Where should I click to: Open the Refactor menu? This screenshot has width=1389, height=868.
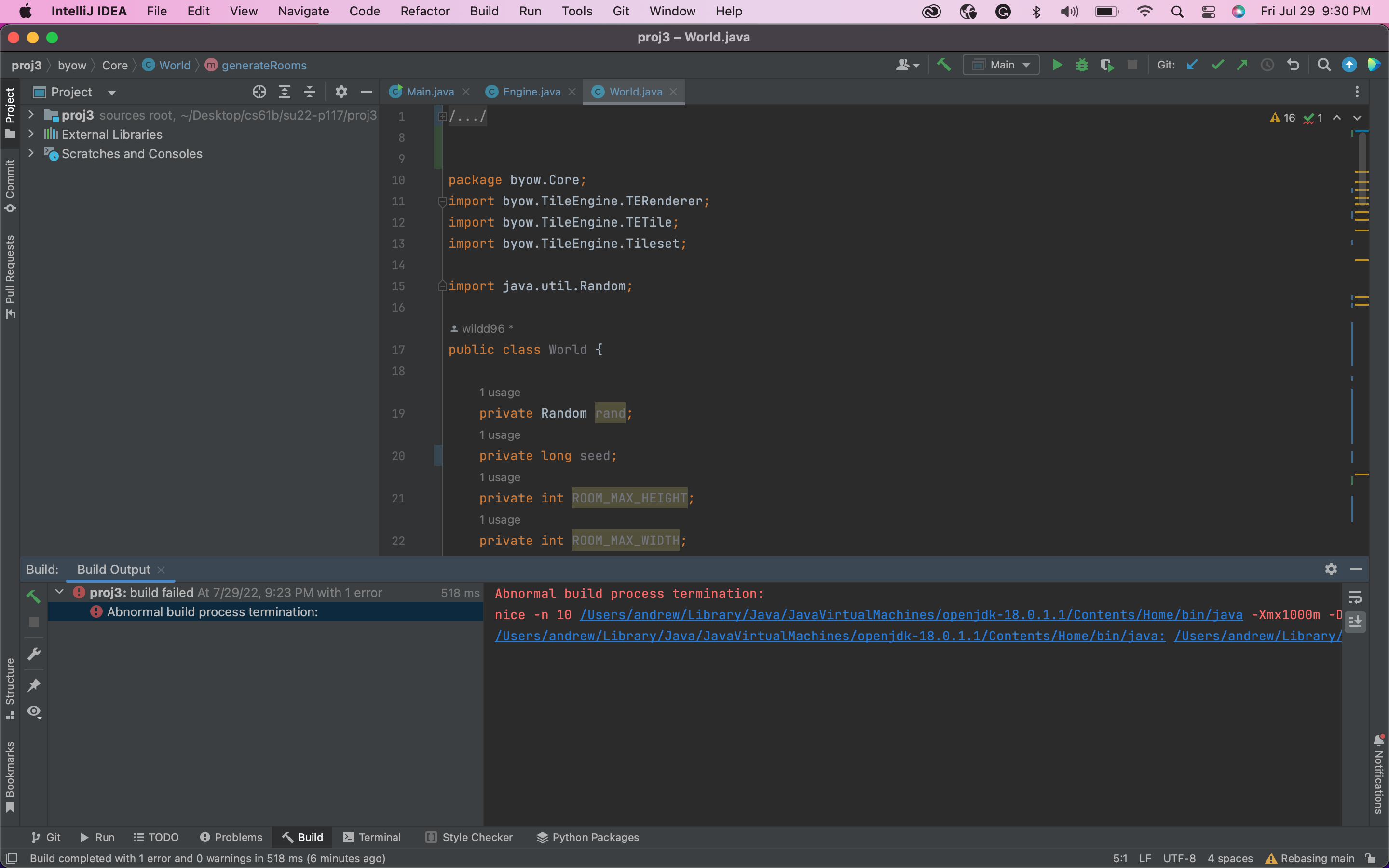click(425, 11)
